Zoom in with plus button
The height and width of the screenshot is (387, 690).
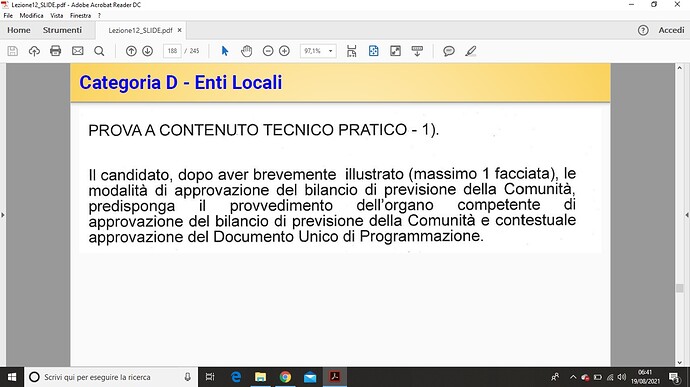[284, 51]
